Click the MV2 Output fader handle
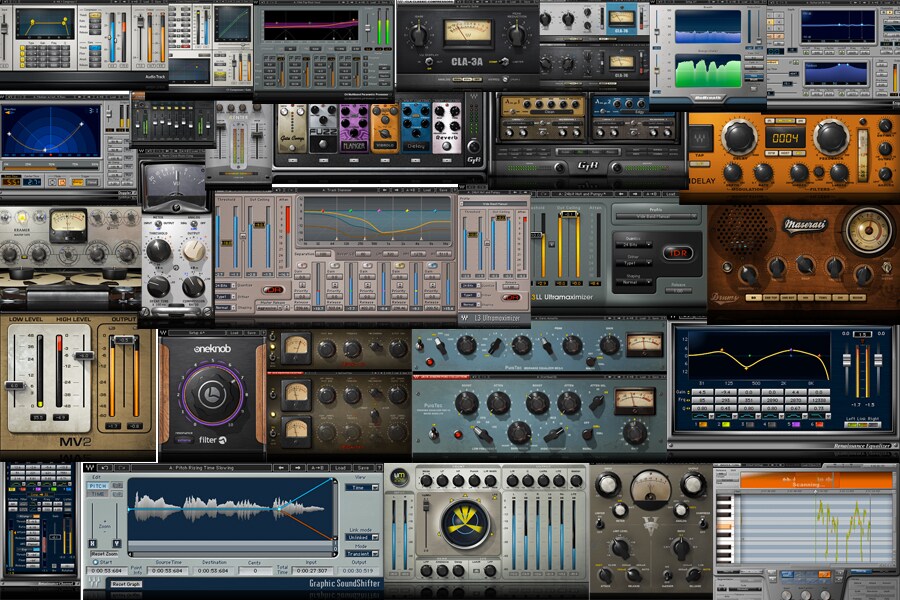Screen dimensions: 900x600 [x=124, y=340]
